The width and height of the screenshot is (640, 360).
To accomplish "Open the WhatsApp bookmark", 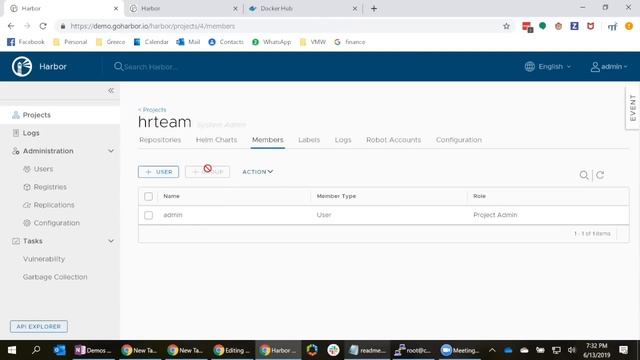I will 271,42.
